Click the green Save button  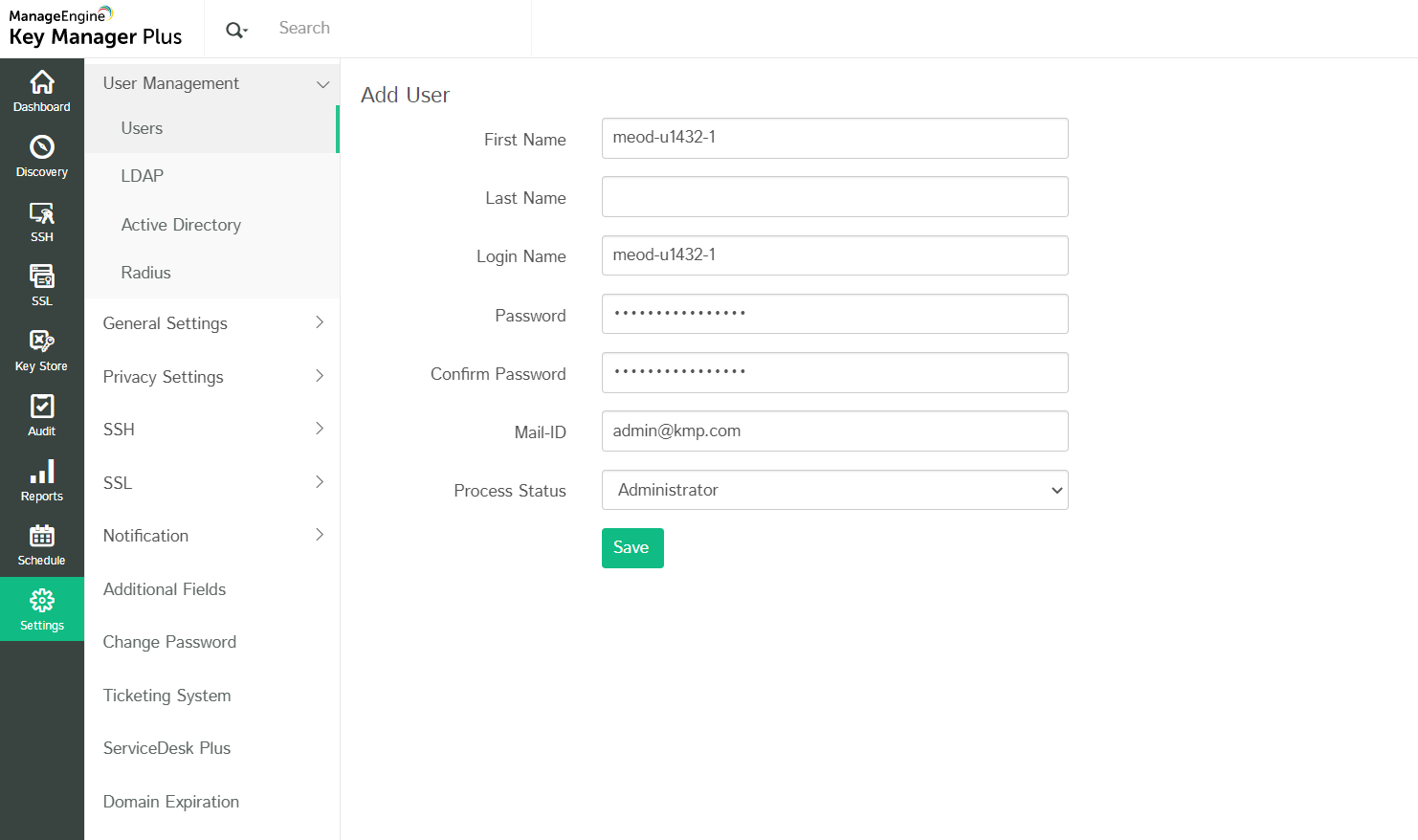point(631,548)
